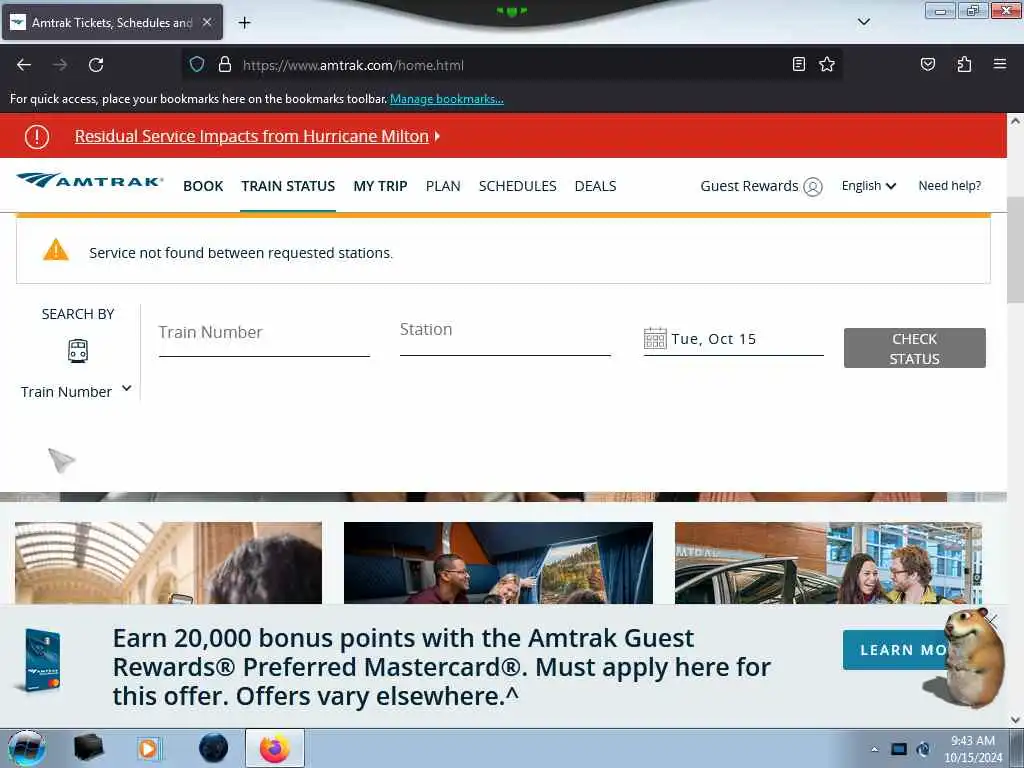The image size is (1024, 768).
Task: Focus the Station input field
Action: pyautogui.click(x=505, y=337)
